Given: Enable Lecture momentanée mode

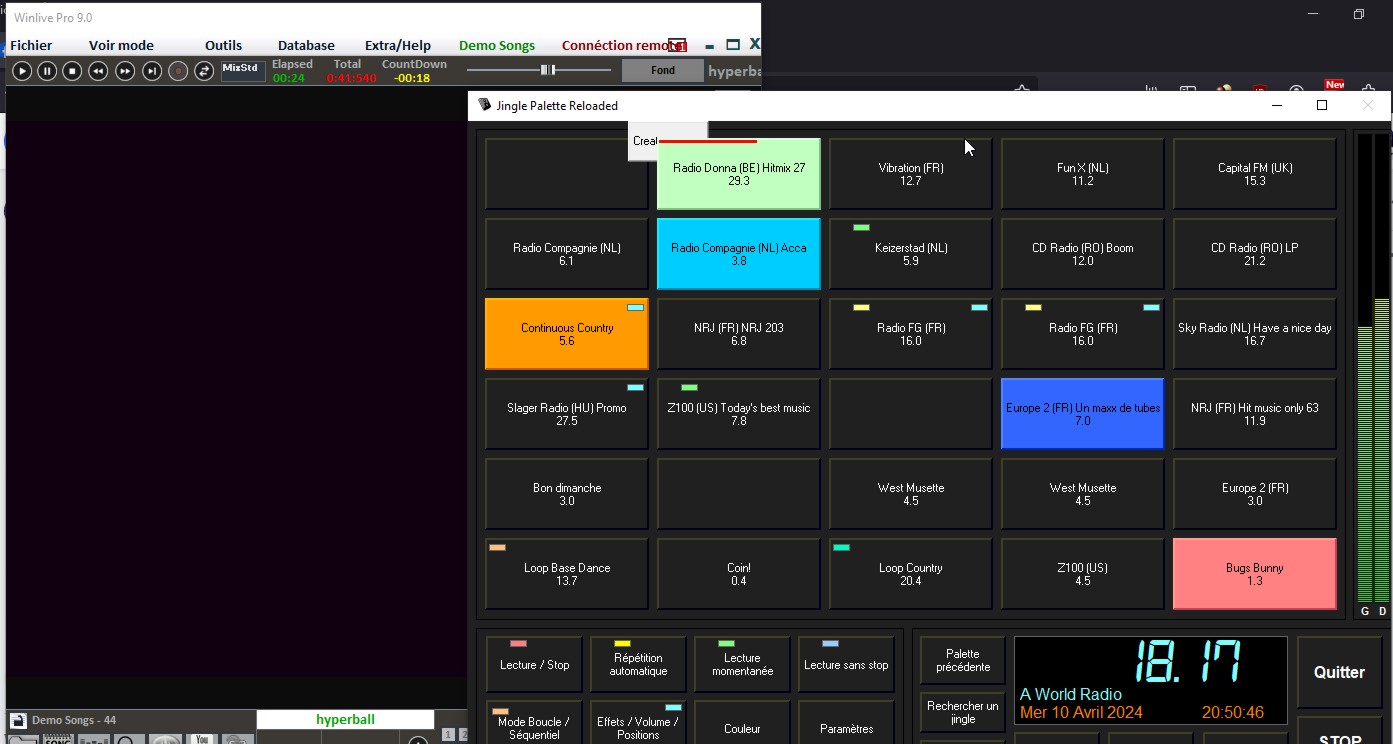Looking at the screenshot, I should tap(742, 664).
